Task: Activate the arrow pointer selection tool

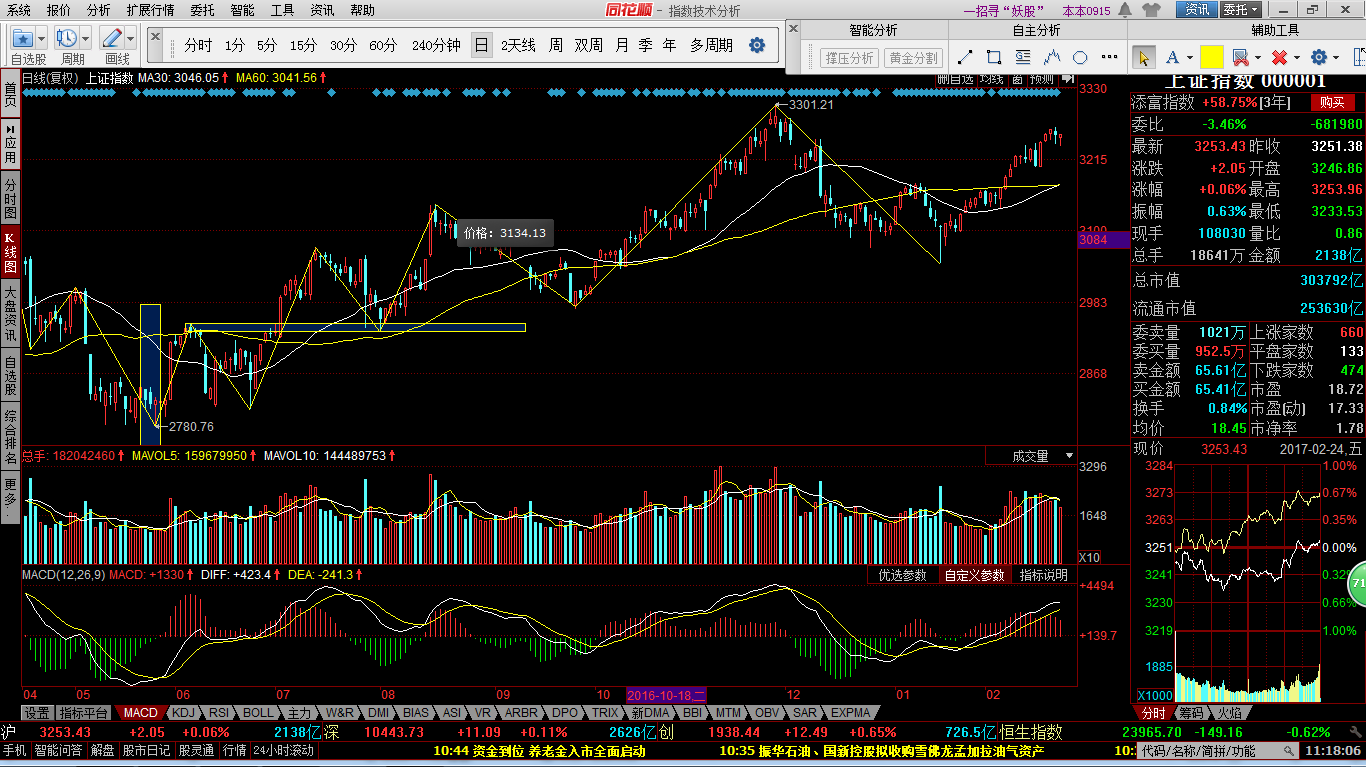Action: [1144, 57]
